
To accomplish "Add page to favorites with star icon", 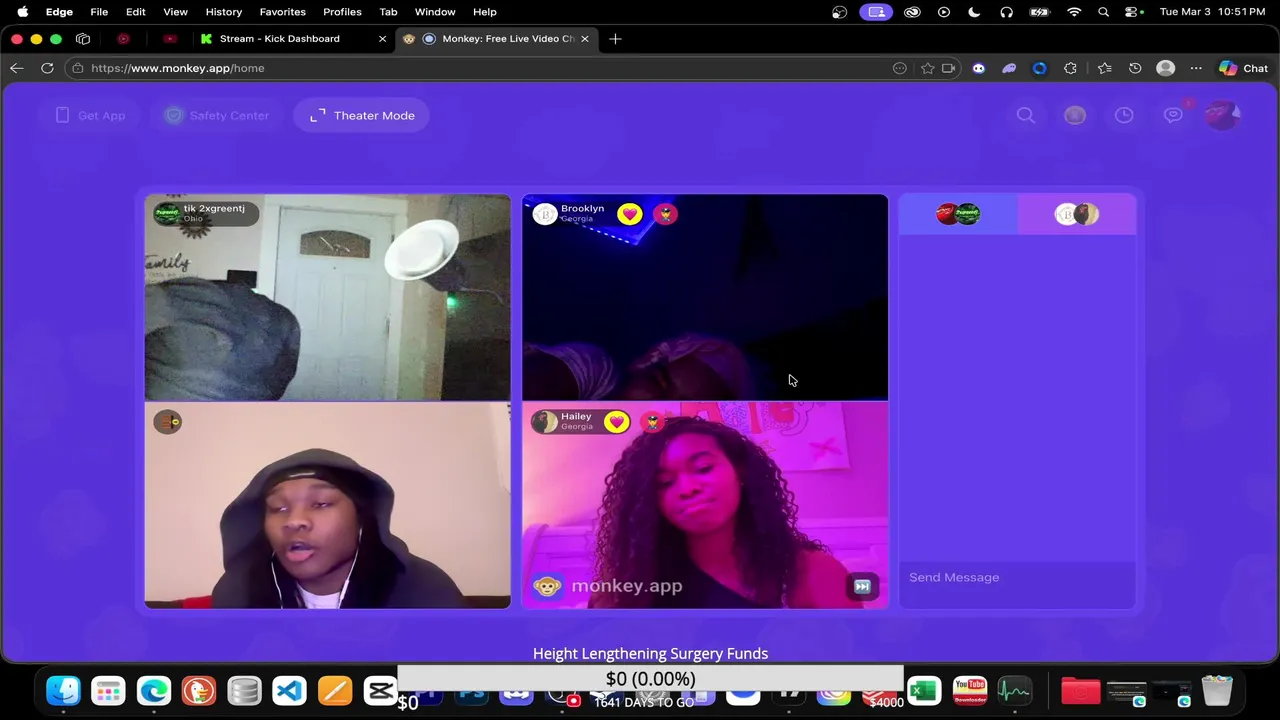I will click(927, 68).
